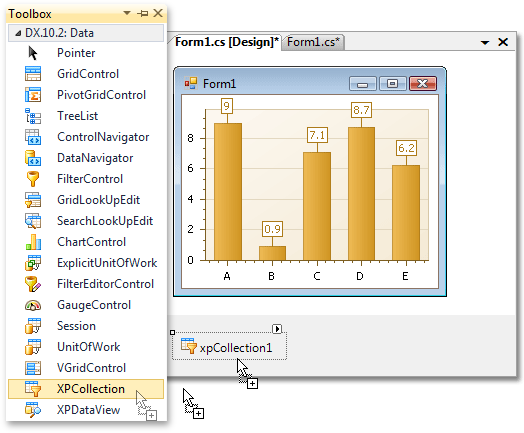Select the GaugeControl icon

point(33,305)
